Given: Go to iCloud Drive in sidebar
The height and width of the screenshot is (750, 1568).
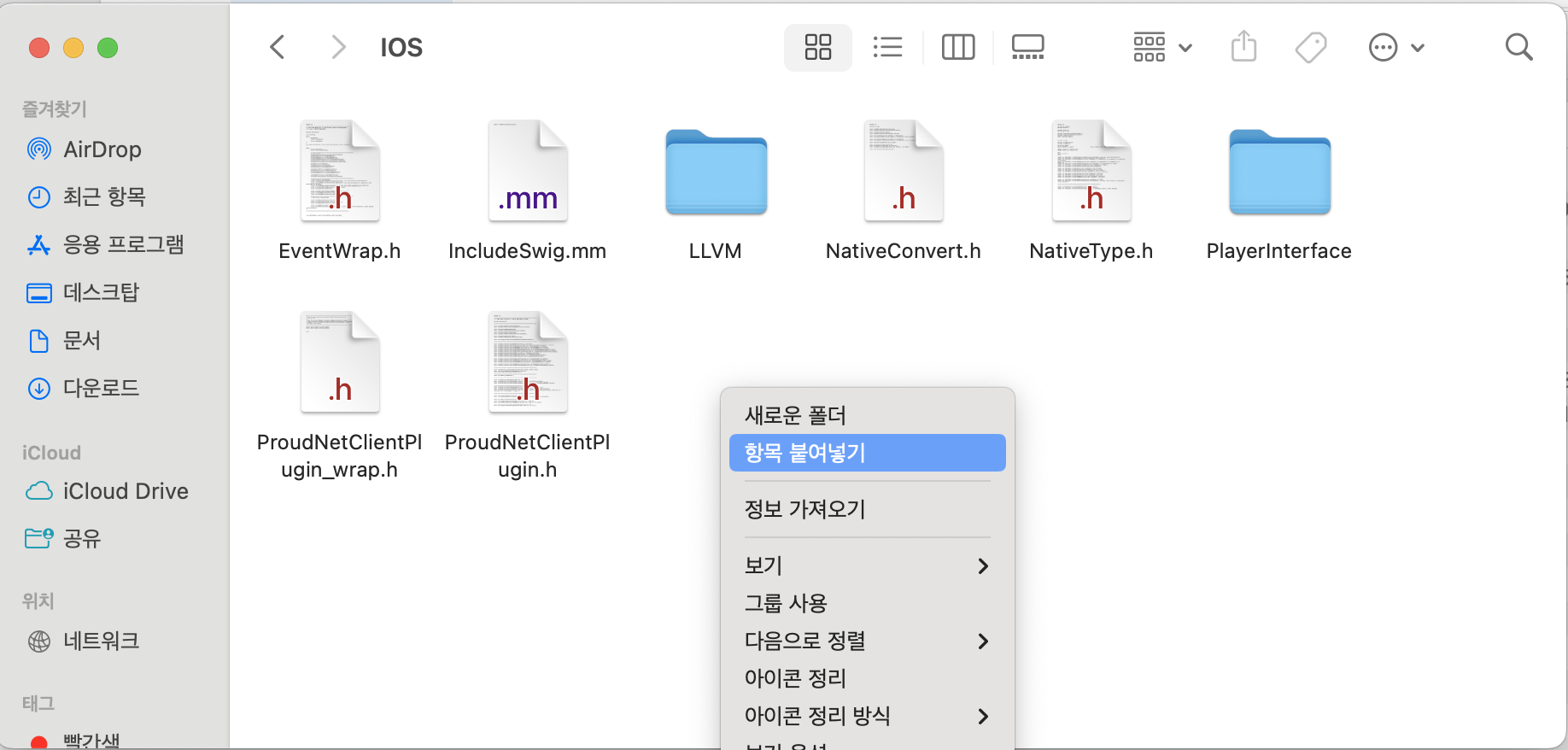Looking at the screenshot, I should tap(125, 491).
